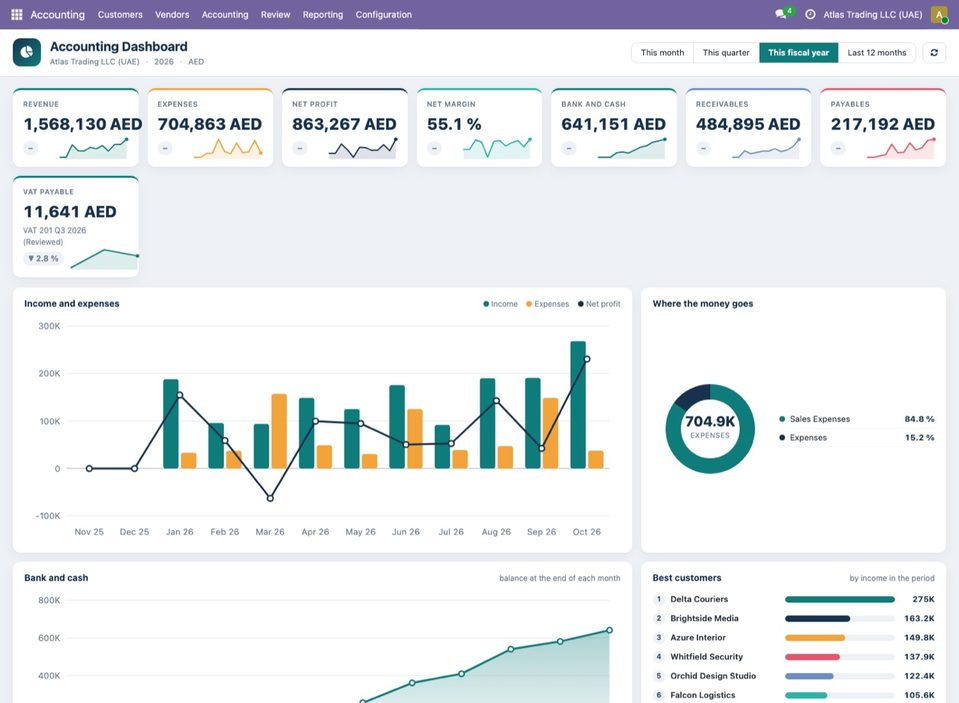Viewport: 959px width, 703px height.
Task: Click the dashboard pie chart logo
Action: (26, 53)
